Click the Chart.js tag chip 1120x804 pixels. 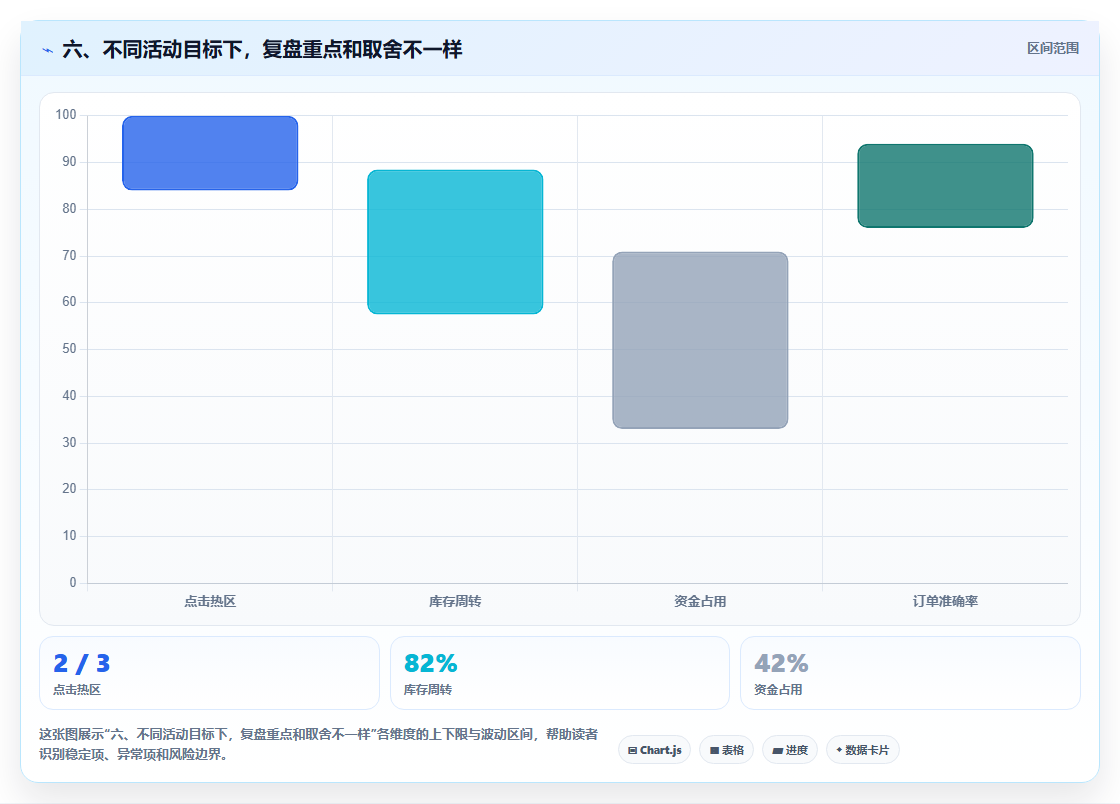tap(654, 750)
